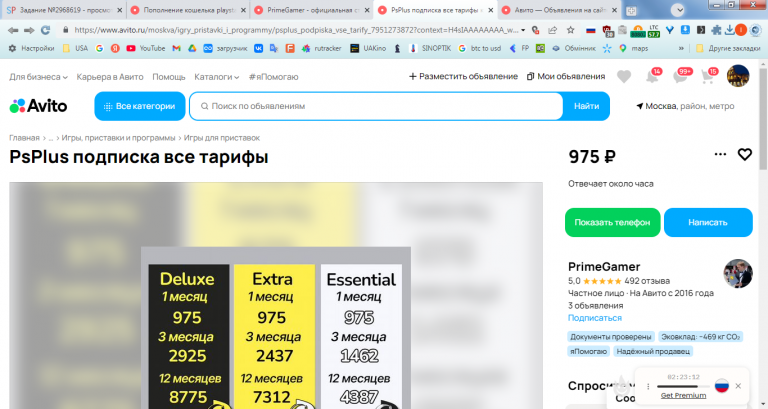Click Москва, район, метро location selector
Screen dimensions: 768x409
685,106
